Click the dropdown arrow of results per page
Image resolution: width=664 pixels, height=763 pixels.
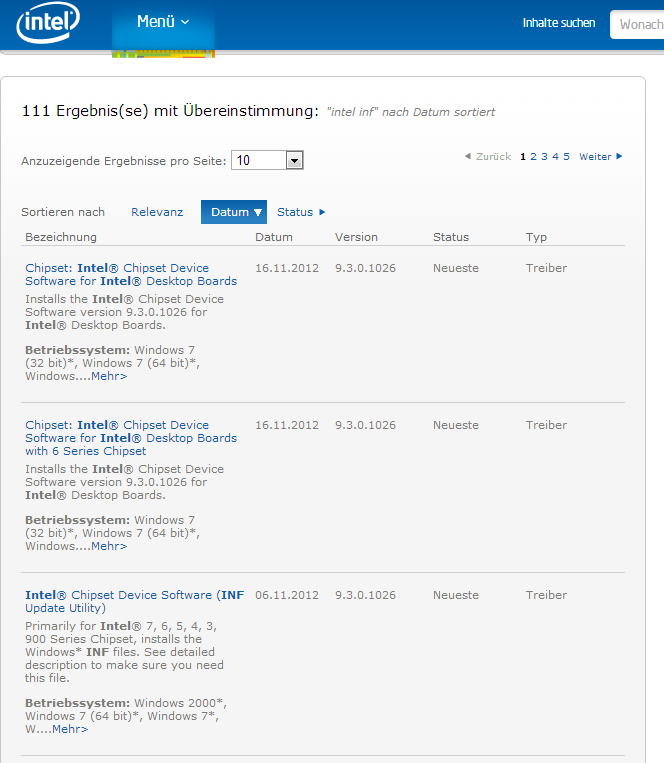pos(294,160)
